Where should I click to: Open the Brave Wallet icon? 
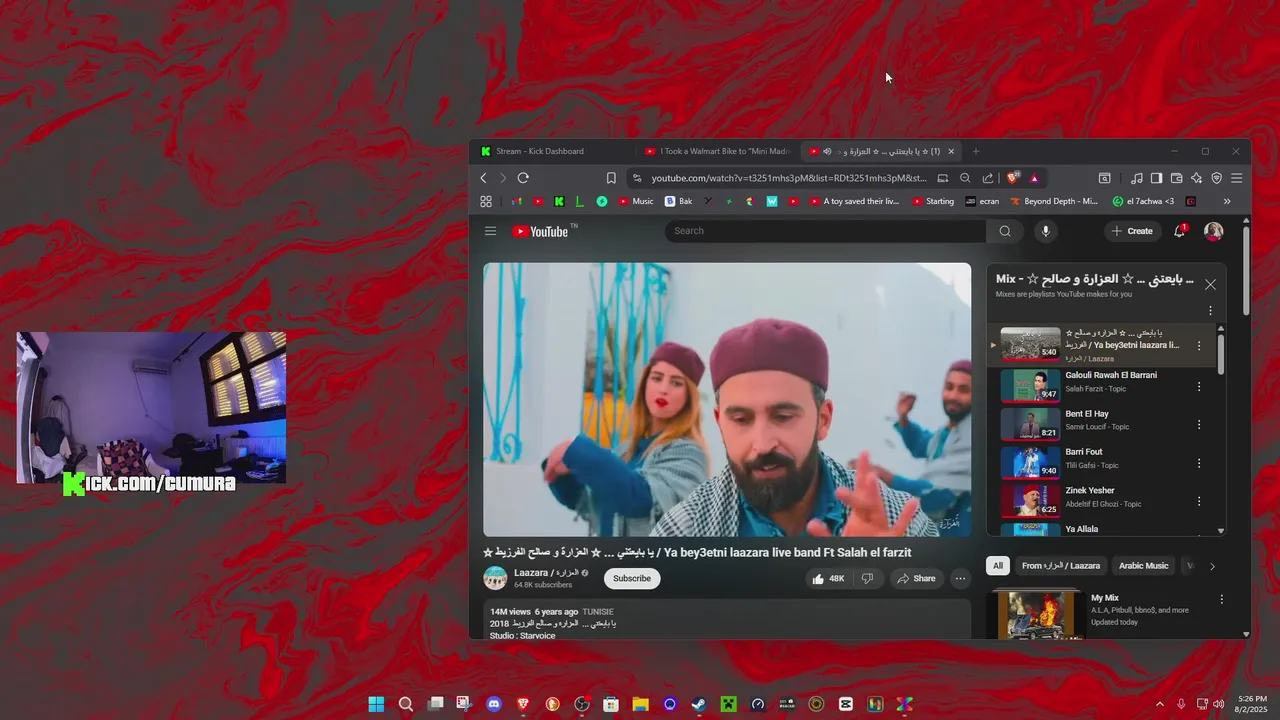point(1176,178)
